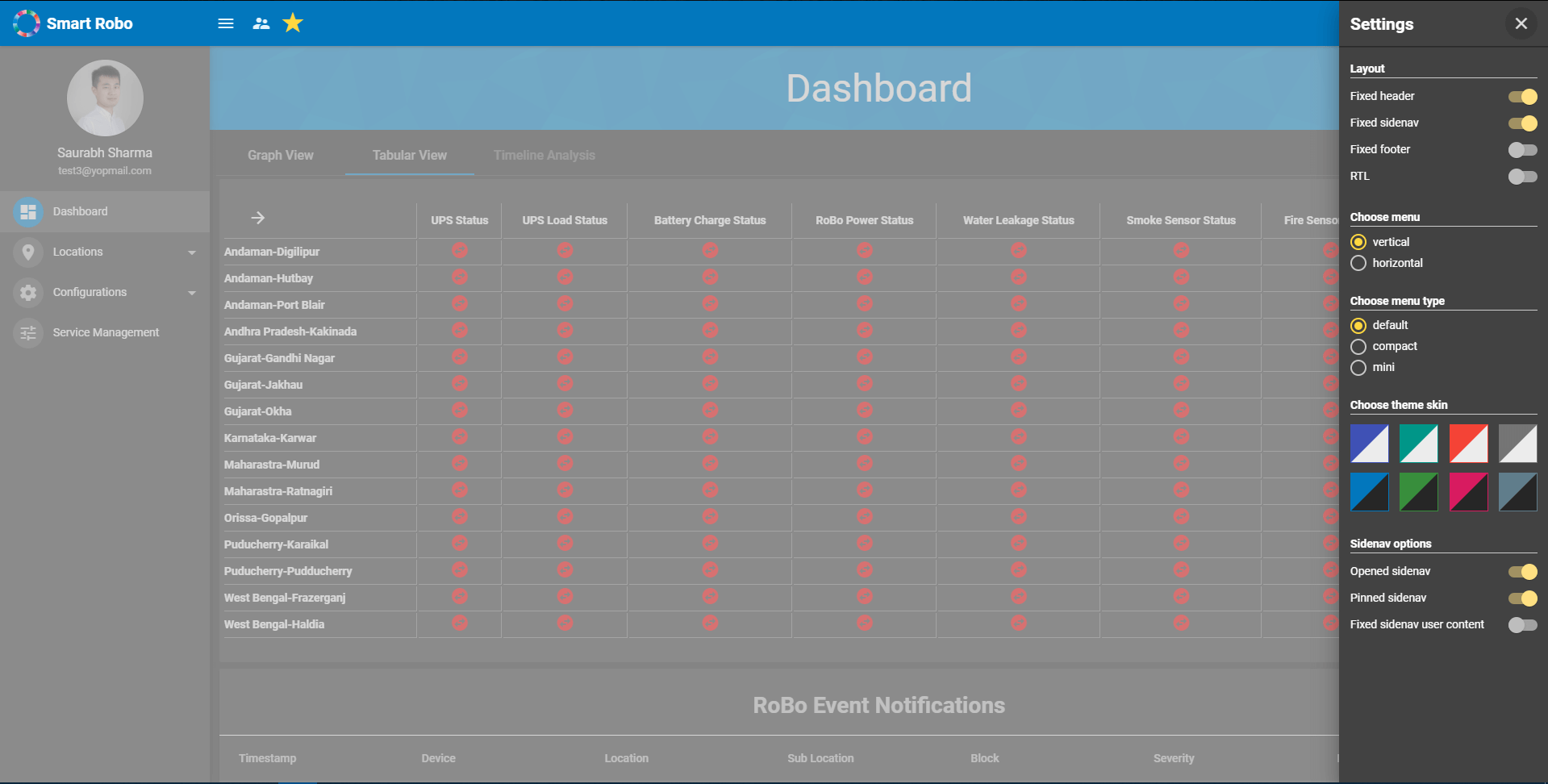This screenshot has width=1548, height=784.
Task: Turn on the RTL toggle
Action: tap(1522, 177)
